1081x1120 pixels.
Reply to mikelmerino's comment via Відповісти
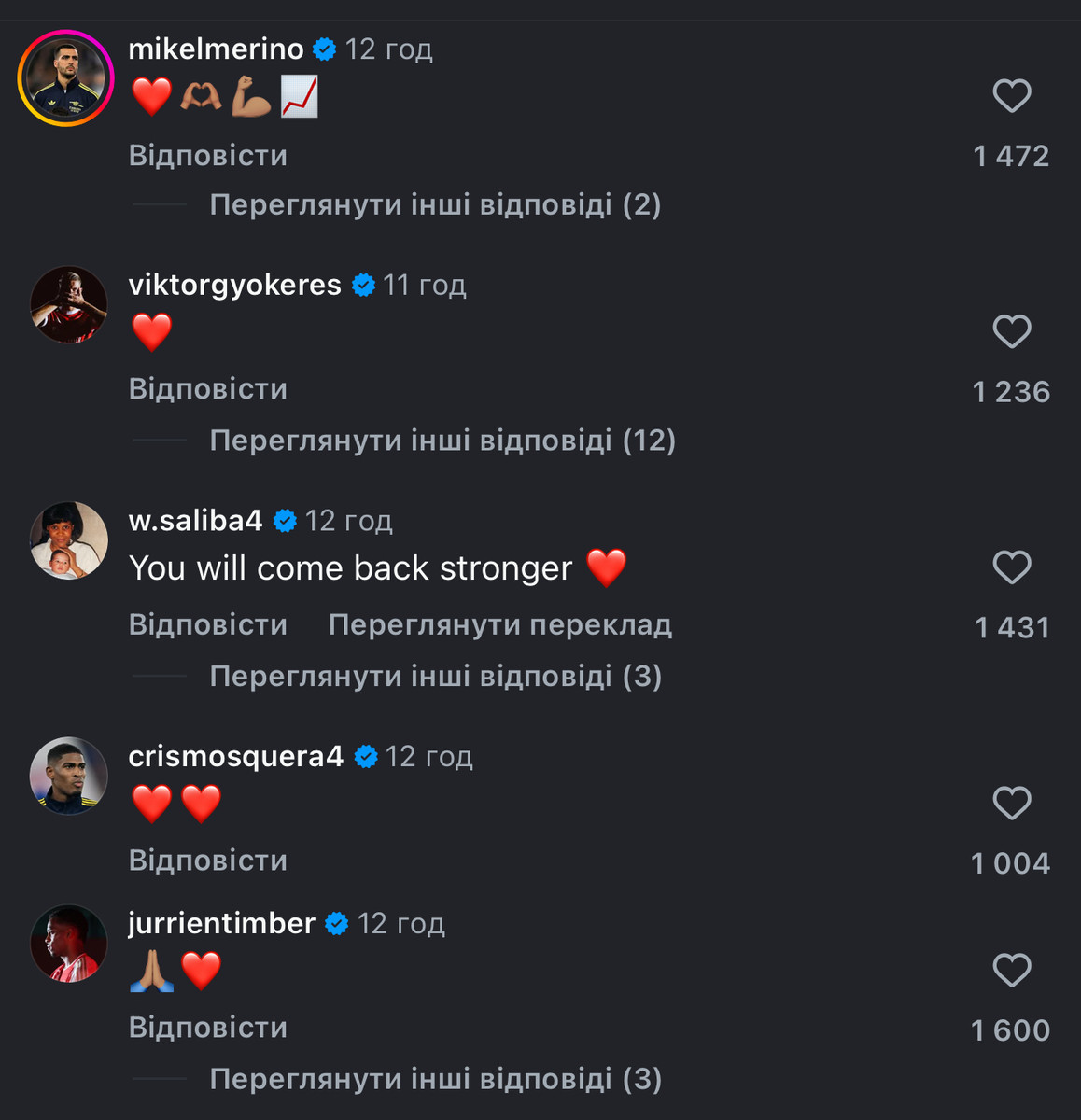pyautogui.click(x=208, y=155)
